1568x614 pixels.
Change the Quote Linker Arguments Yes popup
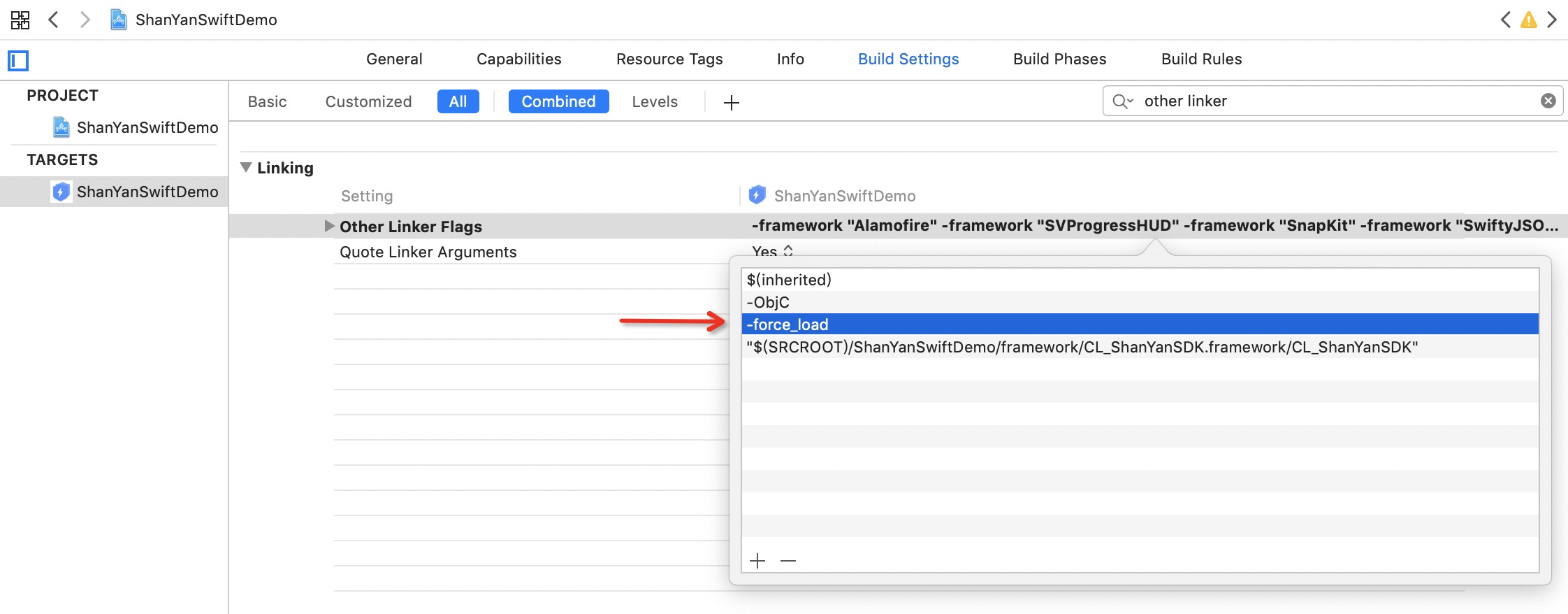coord(772,251)
